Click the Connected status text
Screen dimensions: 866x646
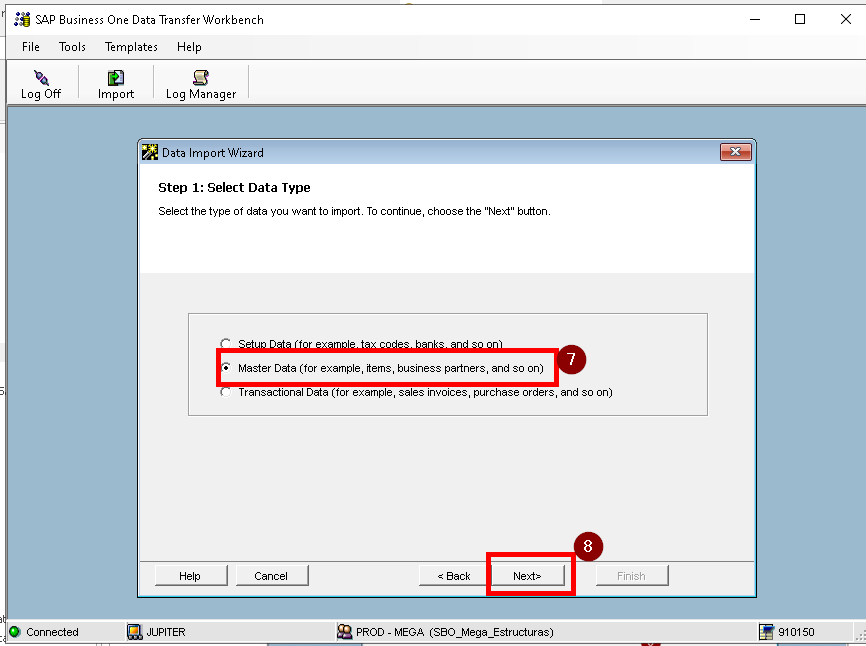(x=52, y=632)
